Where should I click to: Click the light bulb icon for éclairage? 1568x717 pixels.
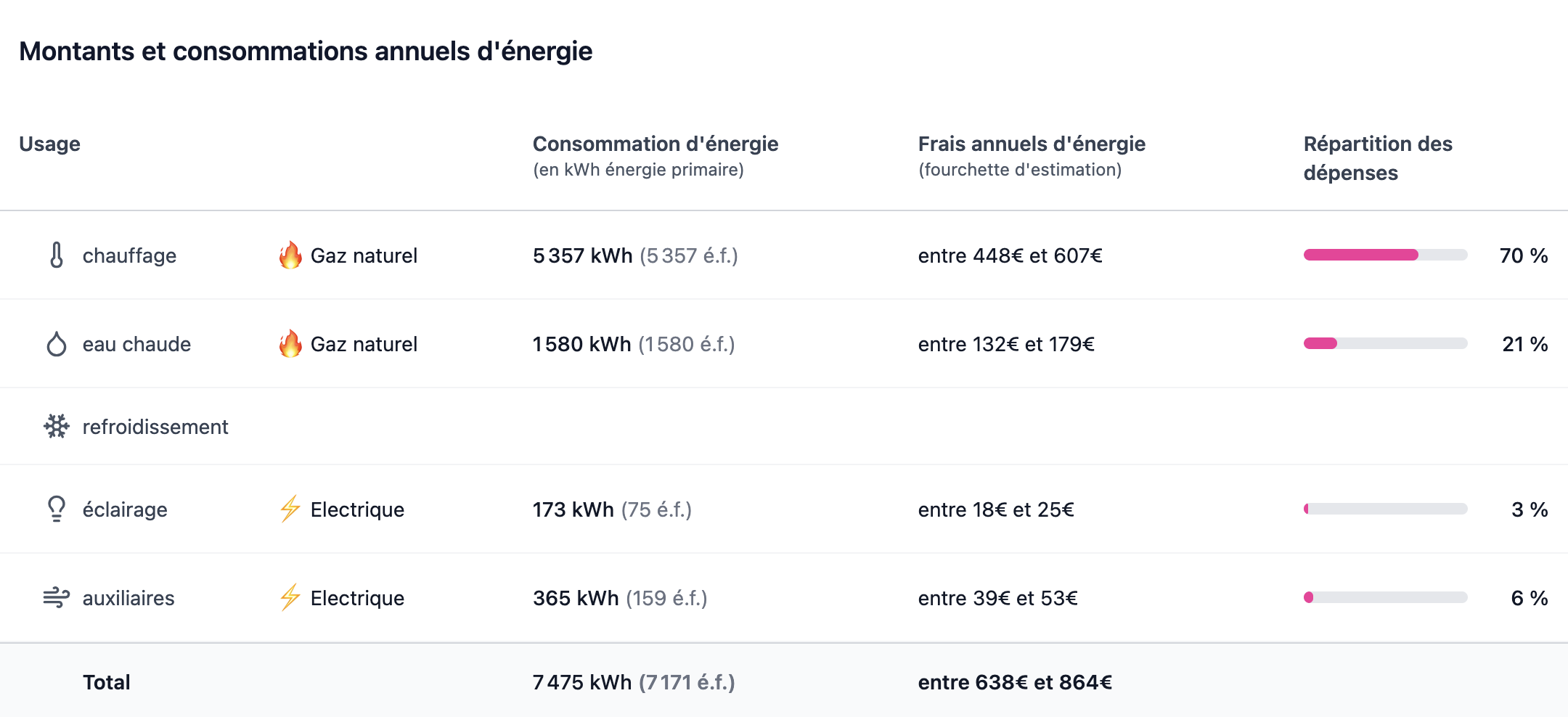57,509
